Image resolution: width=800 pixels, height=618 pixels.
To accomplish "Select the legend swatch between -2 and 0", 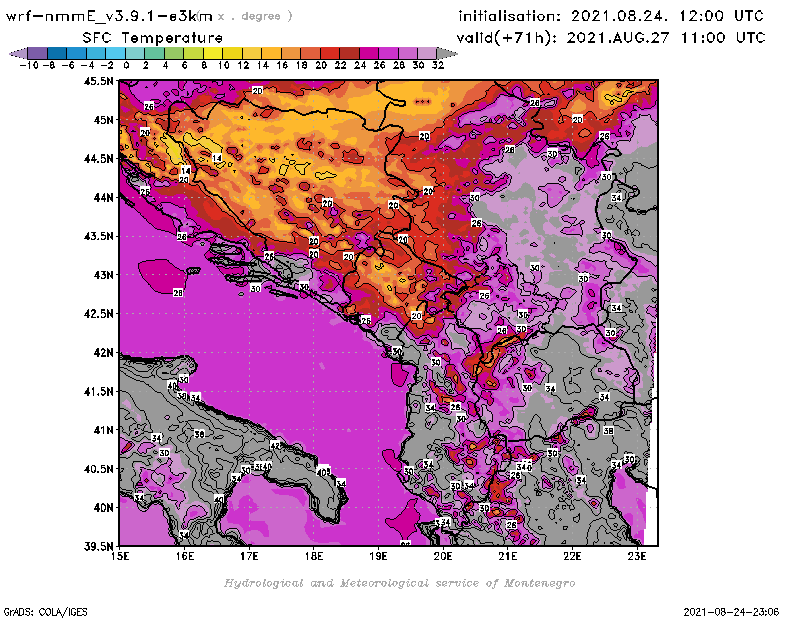I will click(x=115, y=53).
